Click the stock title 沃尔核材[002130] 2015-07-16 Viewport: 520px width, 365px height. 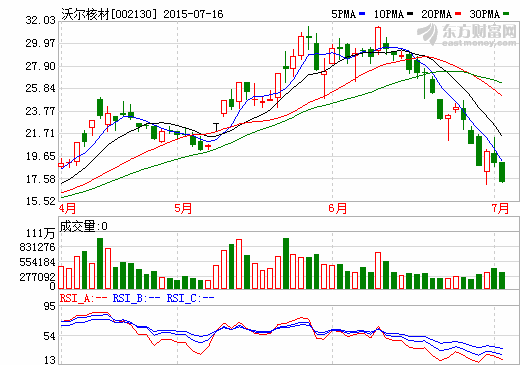[142, 14]
